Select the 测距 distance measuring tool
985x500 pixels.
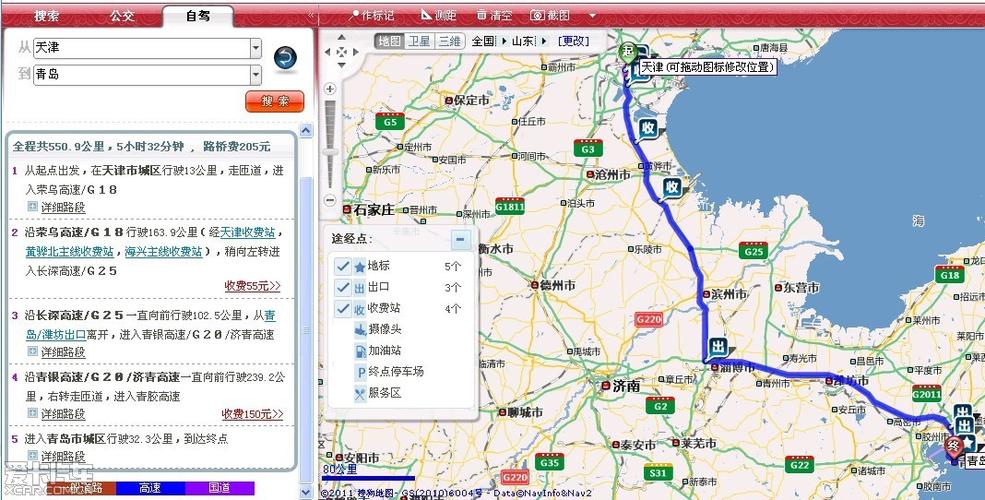point(438,15)
